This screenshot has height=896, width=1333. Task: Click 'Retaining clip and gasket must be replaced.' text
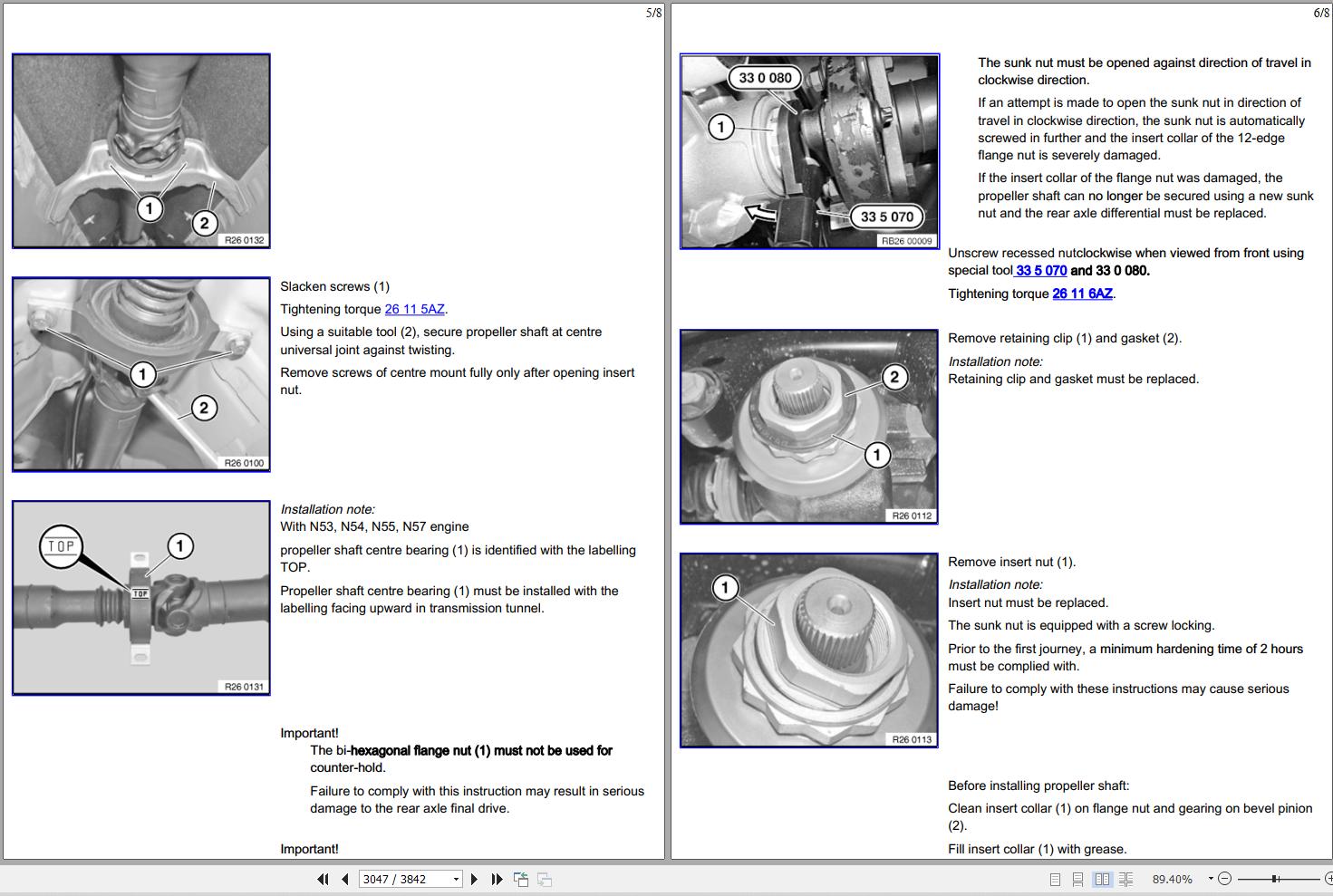(1073, 379)
